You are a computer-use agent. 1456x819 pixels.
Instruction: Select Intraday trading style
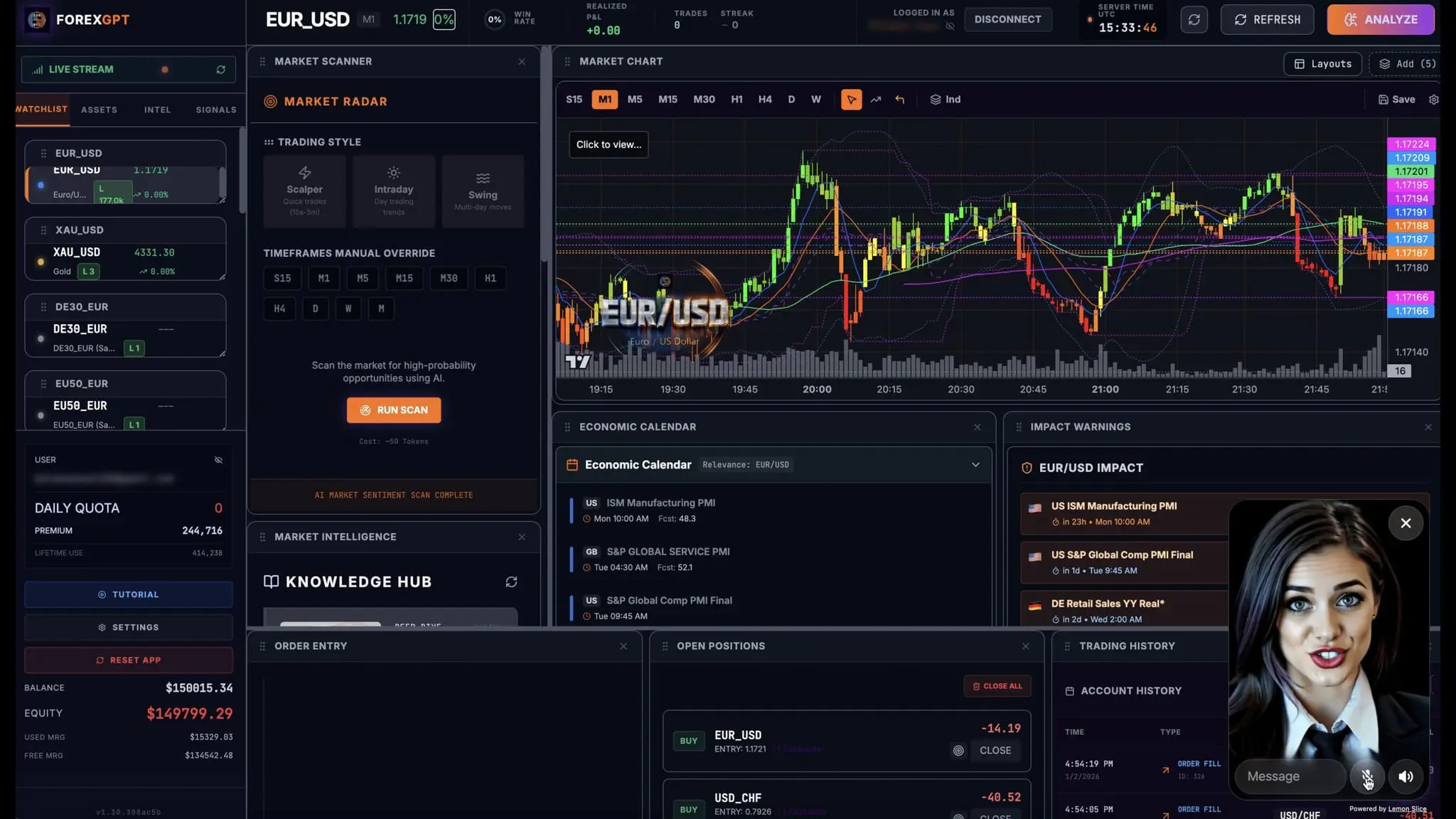394,191
